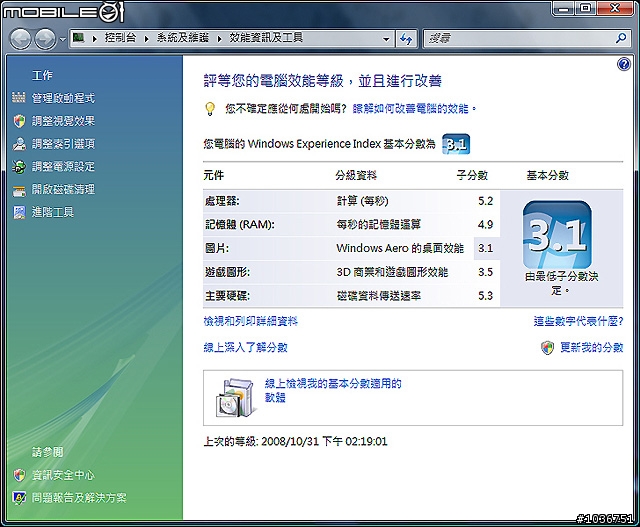Open 調整電源設定 task link

[63, 167]
